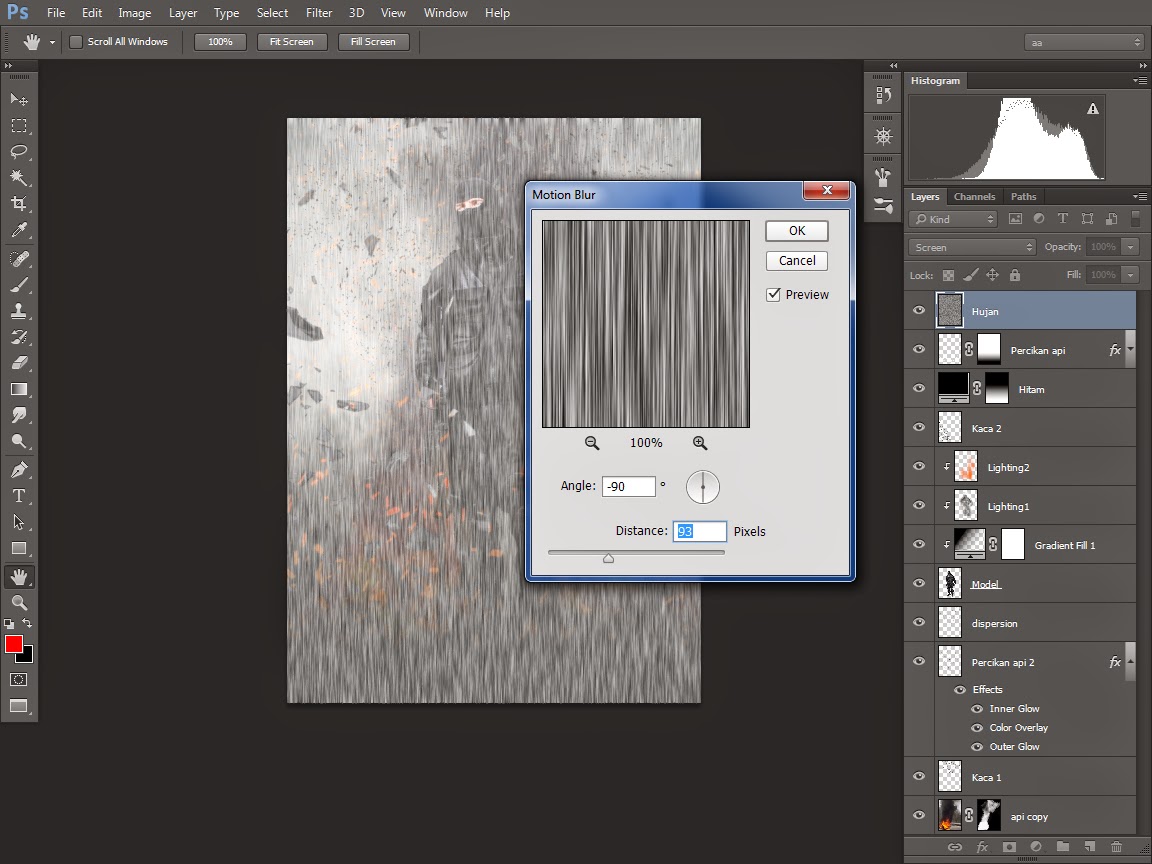
Task: Click the zoom out magnifier in Motion Blur preview
Action: [592, 443]
